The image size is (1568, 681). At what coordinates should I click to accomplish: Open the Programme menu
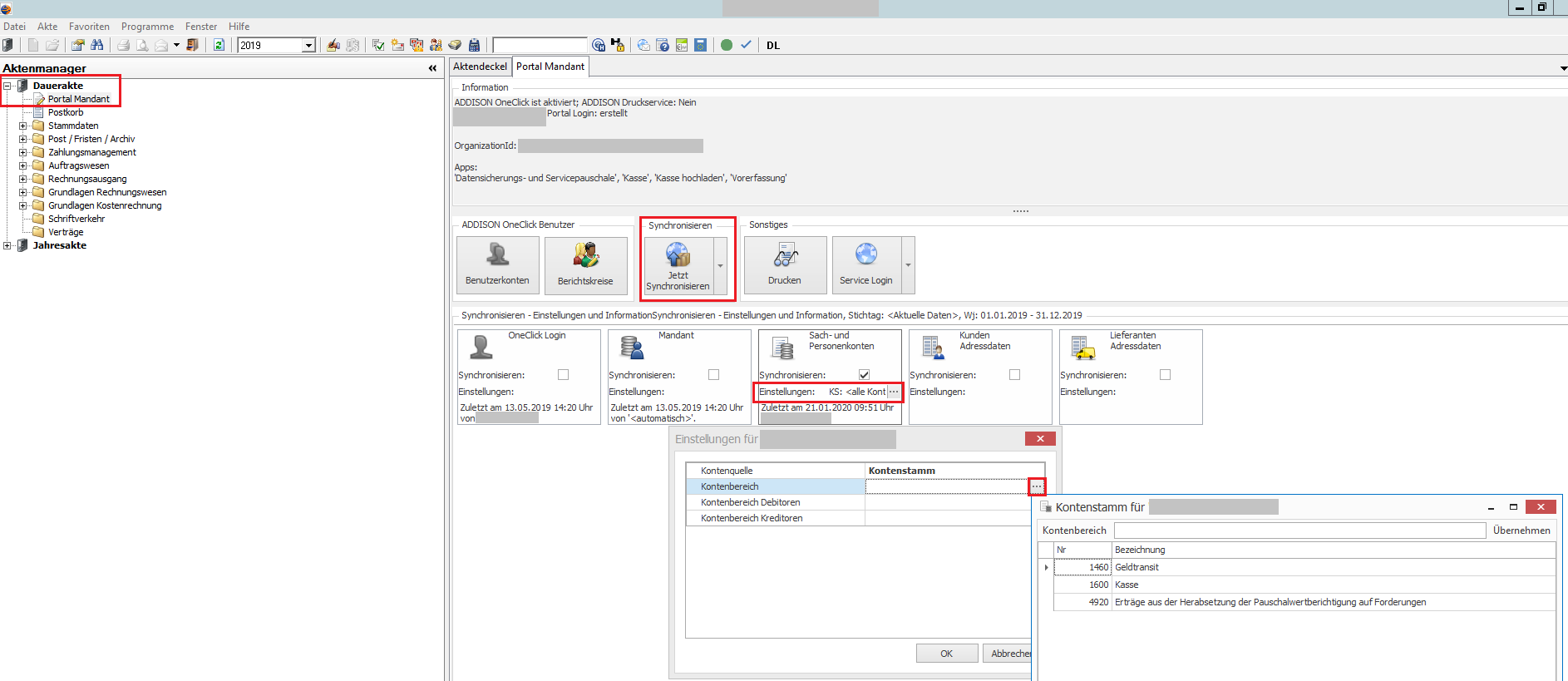coord(147,27)
